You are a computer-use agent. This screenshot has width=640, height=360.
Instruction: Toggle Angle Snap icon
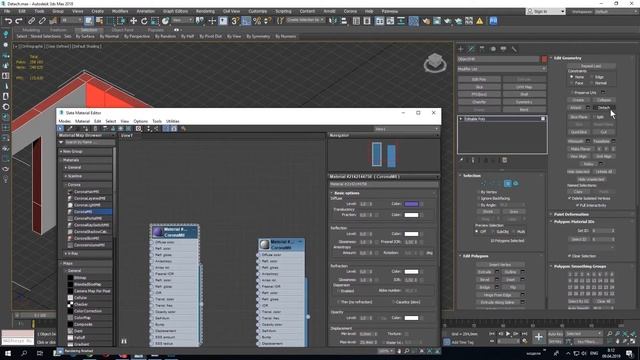coord(246,21)
